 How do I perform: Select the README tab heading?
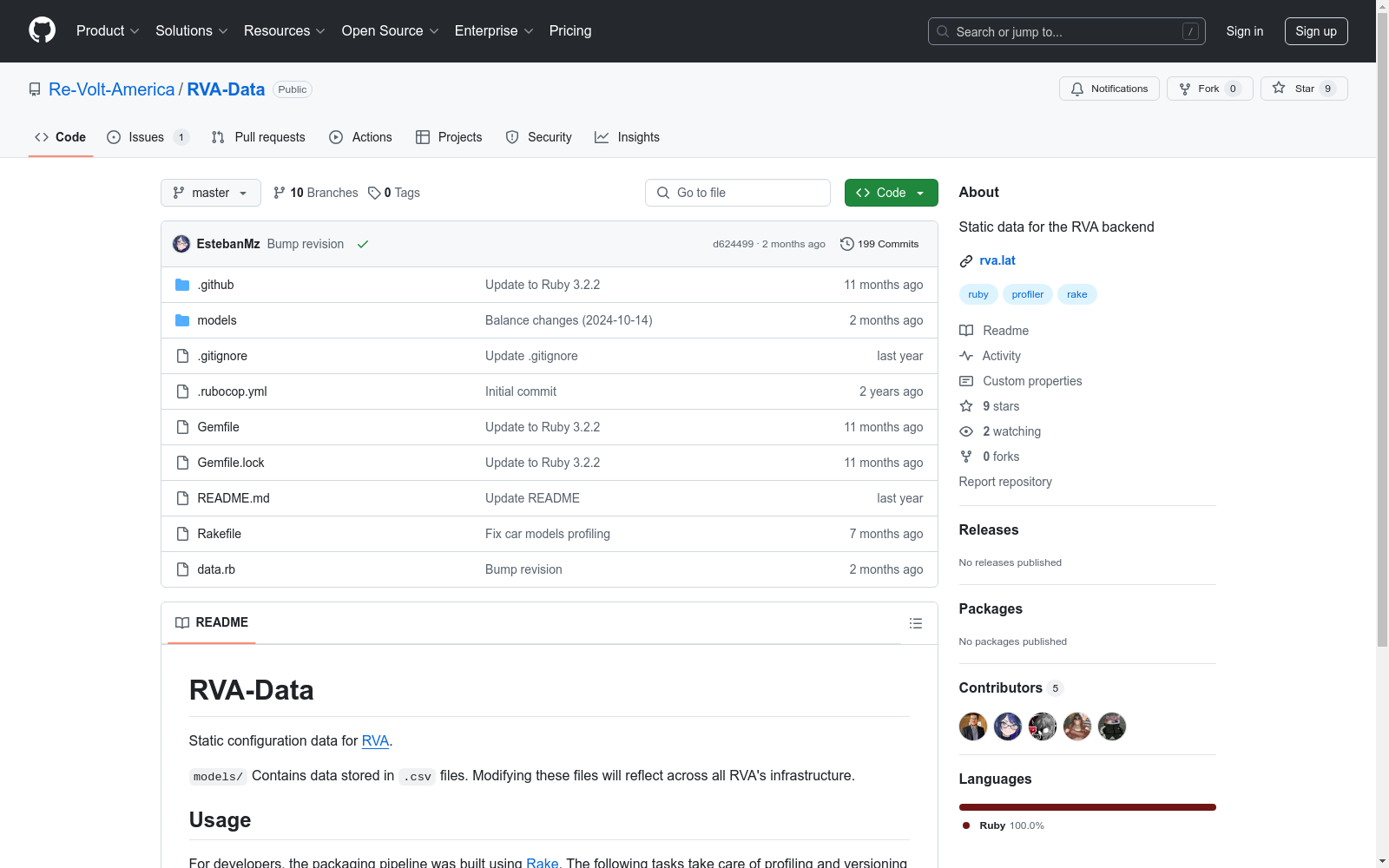212,622
